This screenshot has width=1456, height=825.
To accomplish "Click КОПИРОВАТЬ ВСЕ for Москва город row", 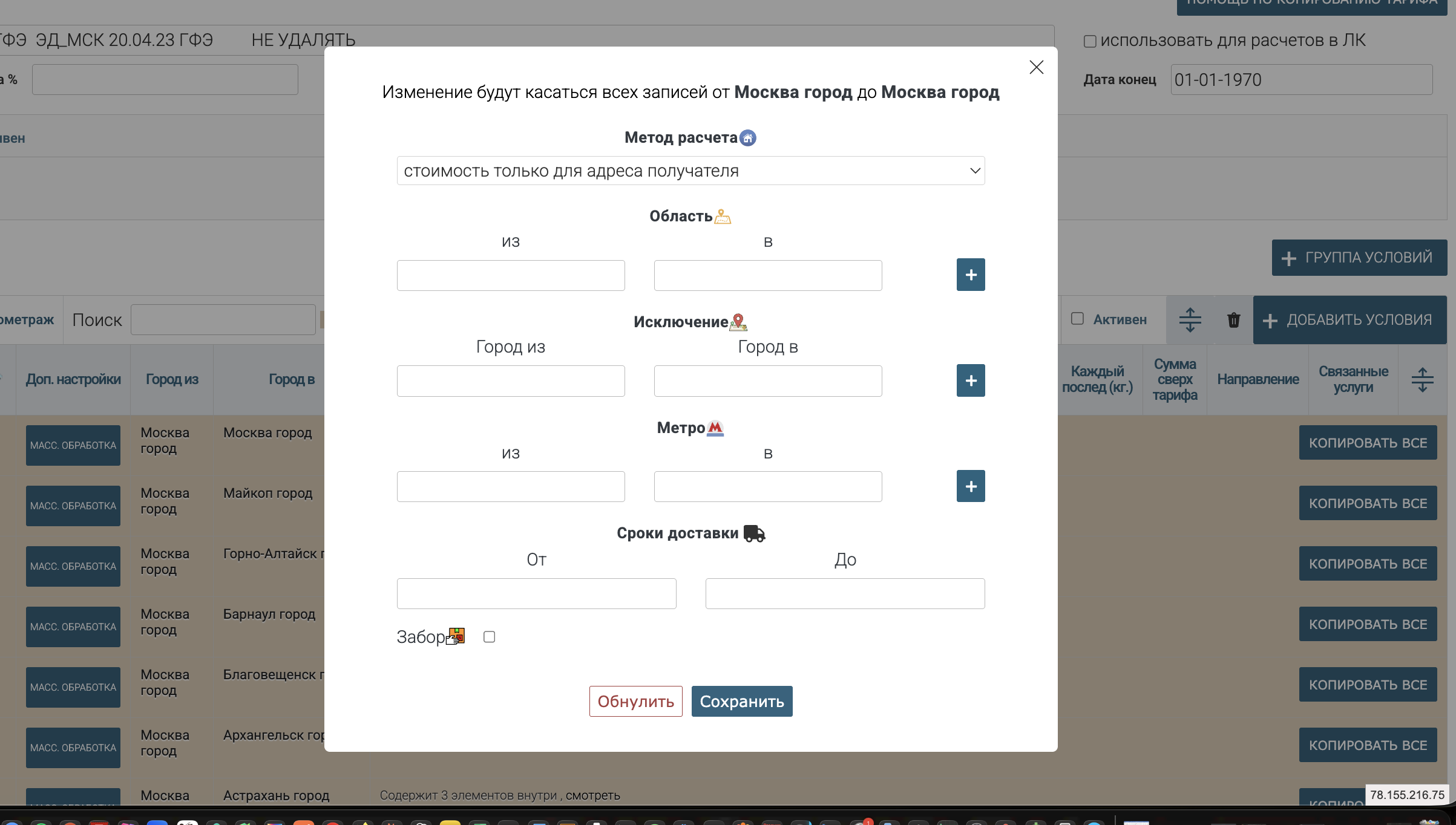I will (1368, 443).
